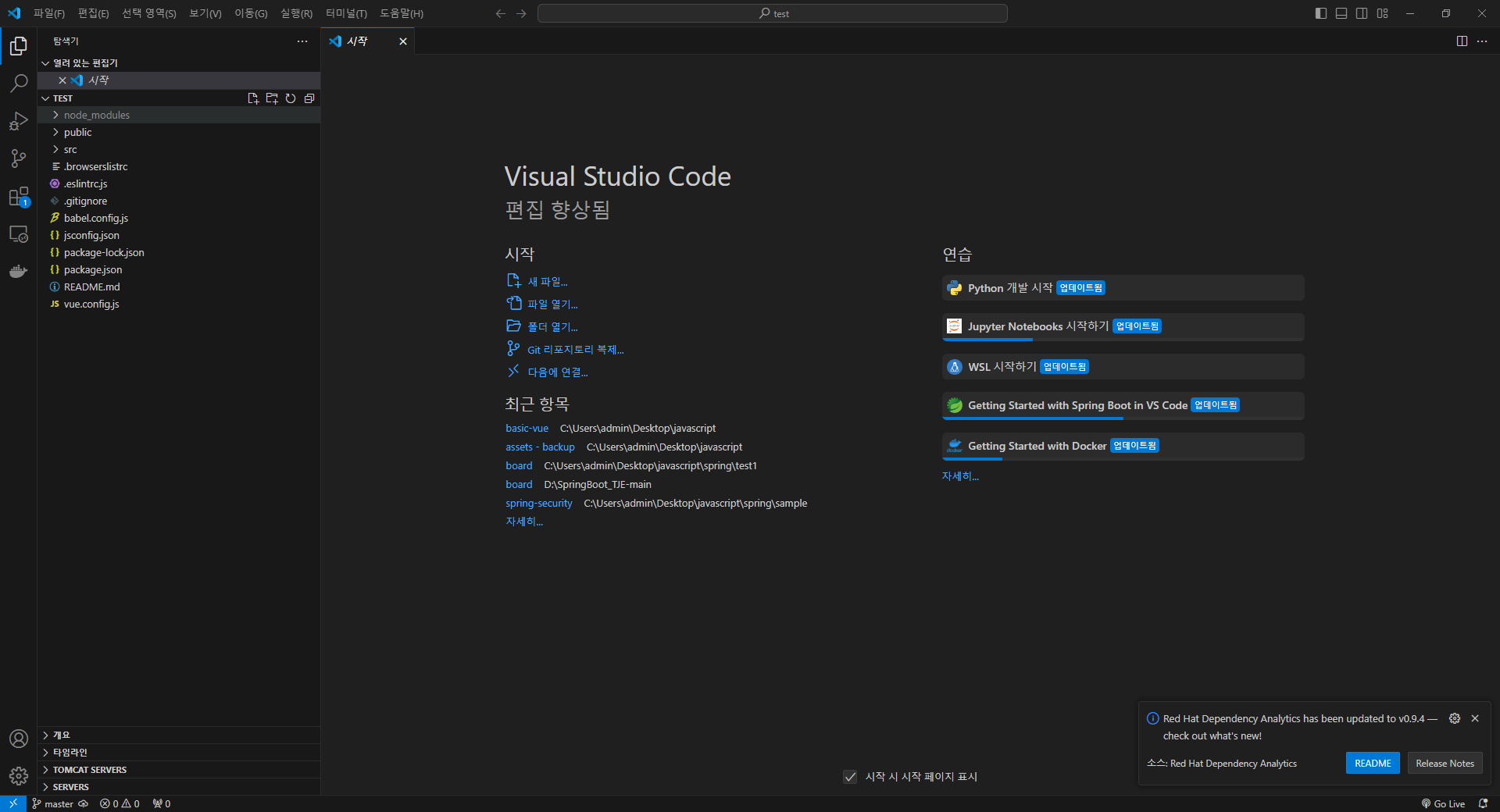Screen dimensions: 1500x812
Task: Open the 보기(V) menu
Action: 205,13
